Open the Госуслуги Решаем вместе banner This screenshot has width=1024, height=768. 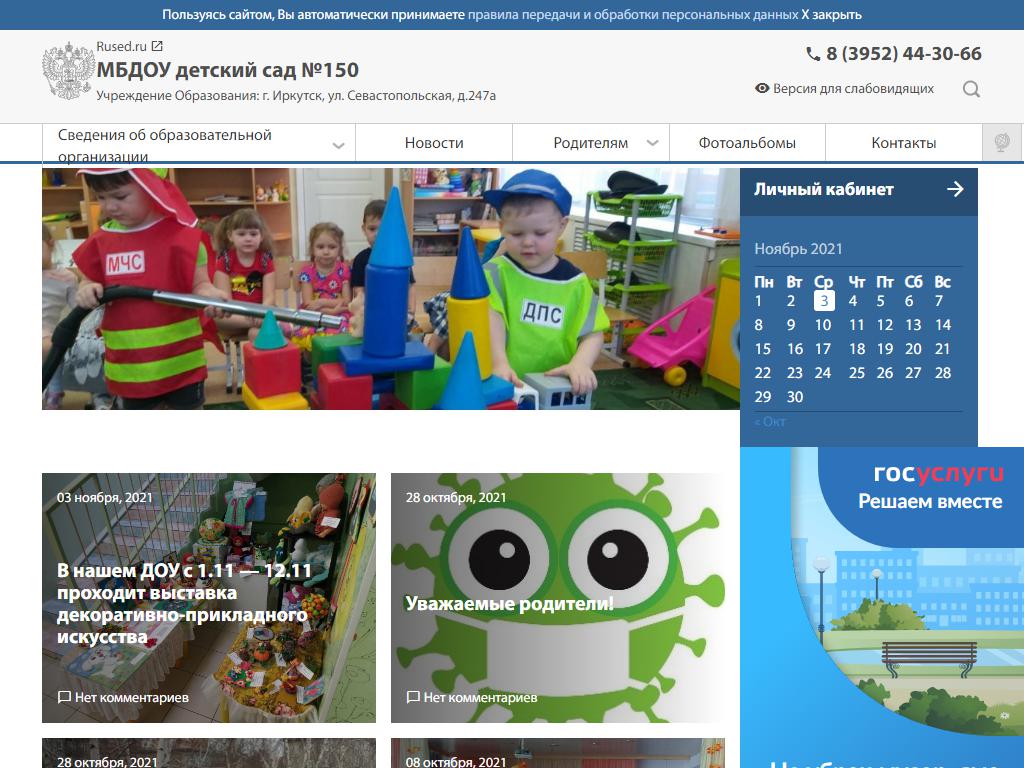point(900,600)
